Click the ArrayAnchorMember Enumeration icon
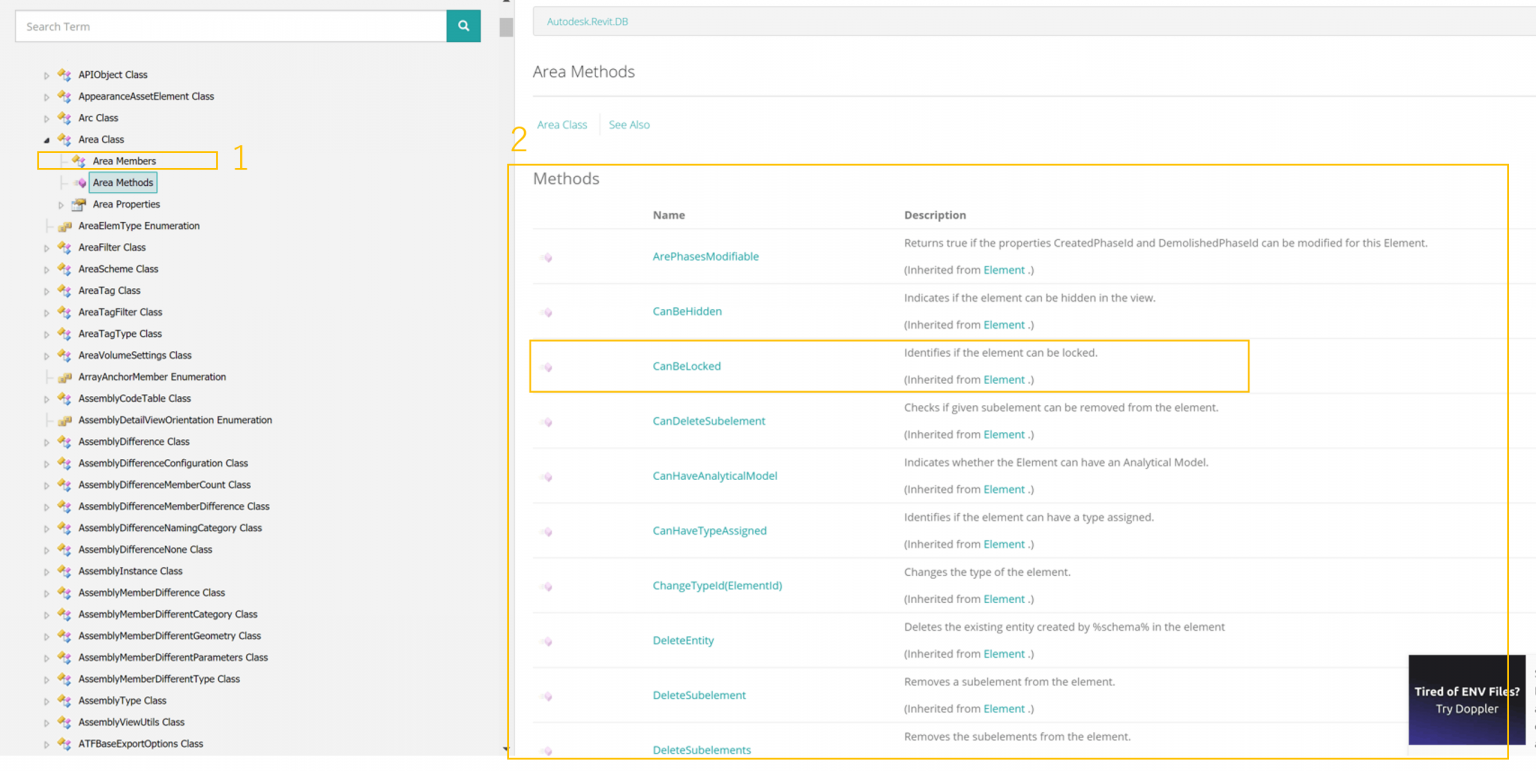Screen dimensions: 1536x771 pos(65,378)
